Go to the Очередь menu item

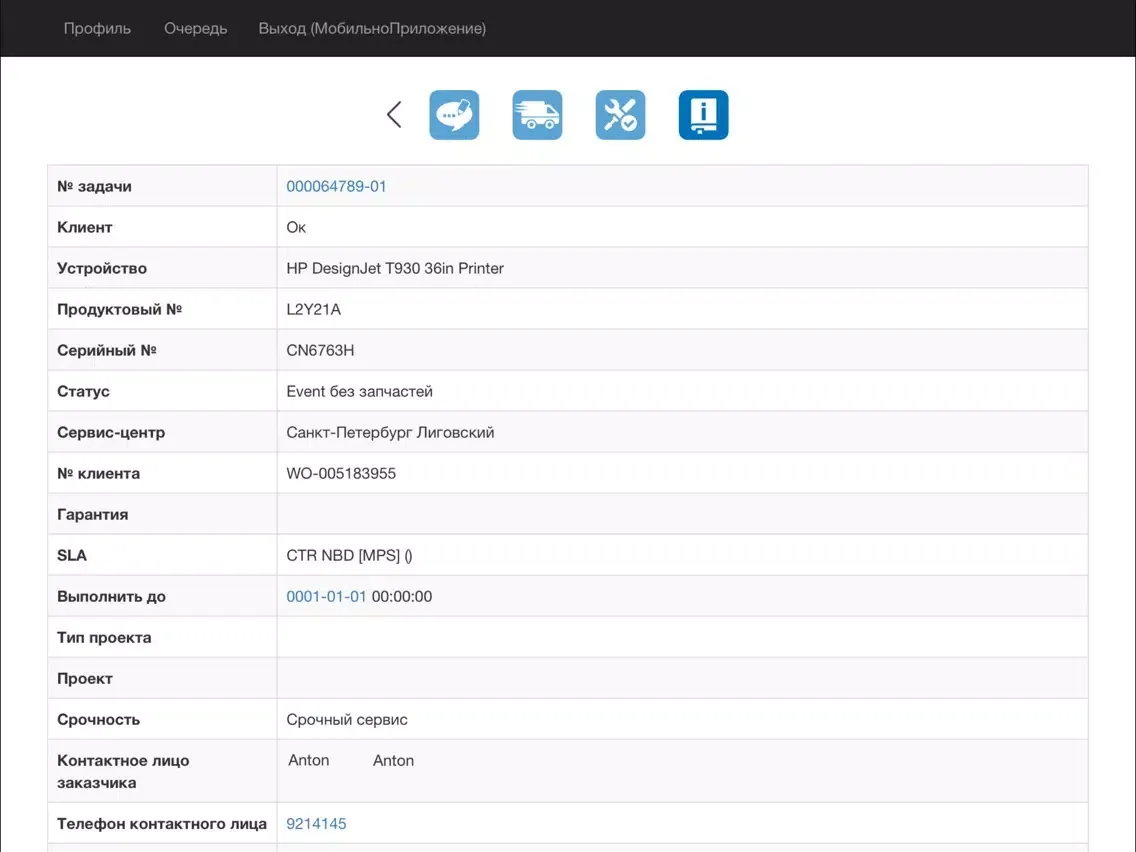tap(196, 28)
